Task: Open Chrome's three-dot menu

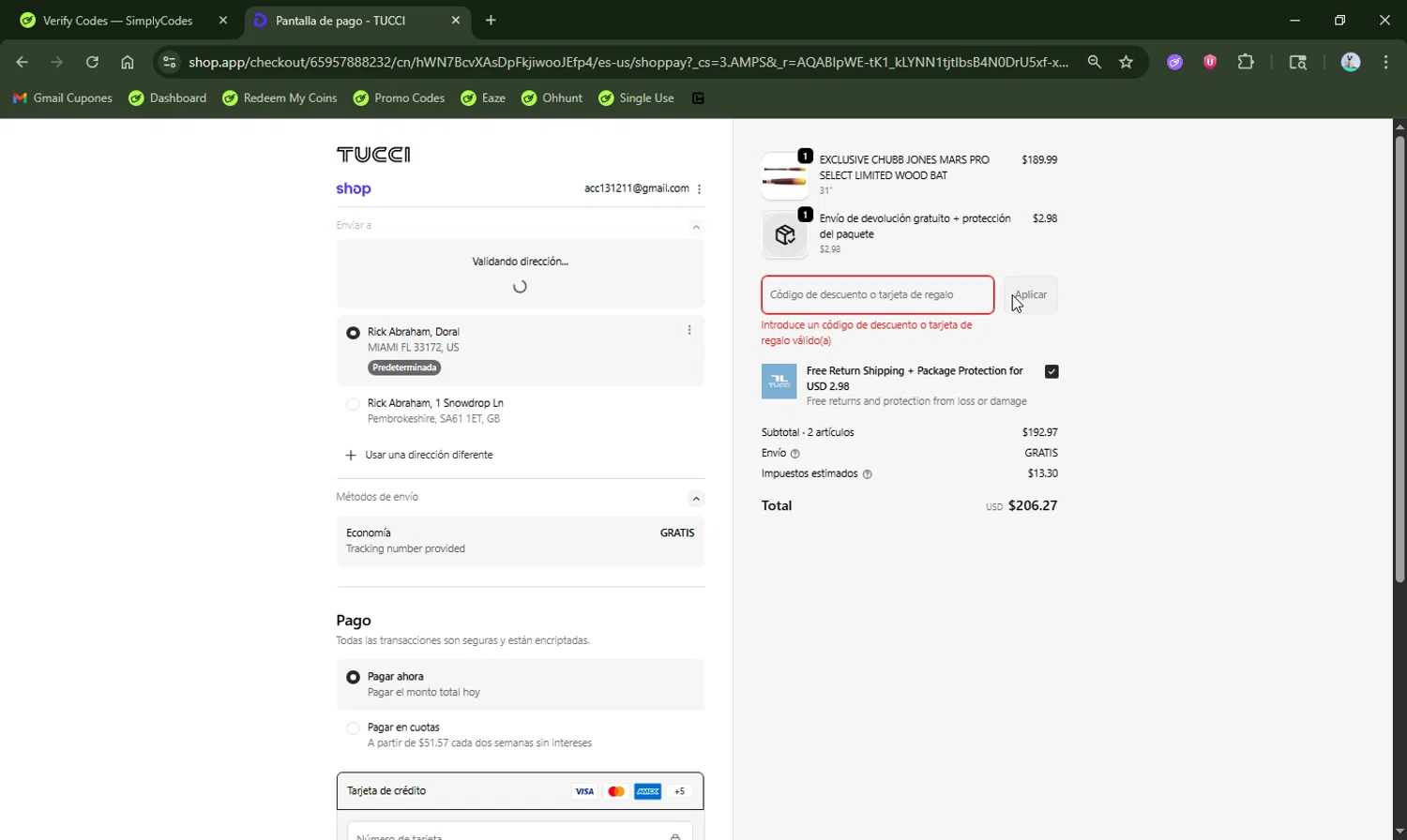Action: tap(1386, 62)
